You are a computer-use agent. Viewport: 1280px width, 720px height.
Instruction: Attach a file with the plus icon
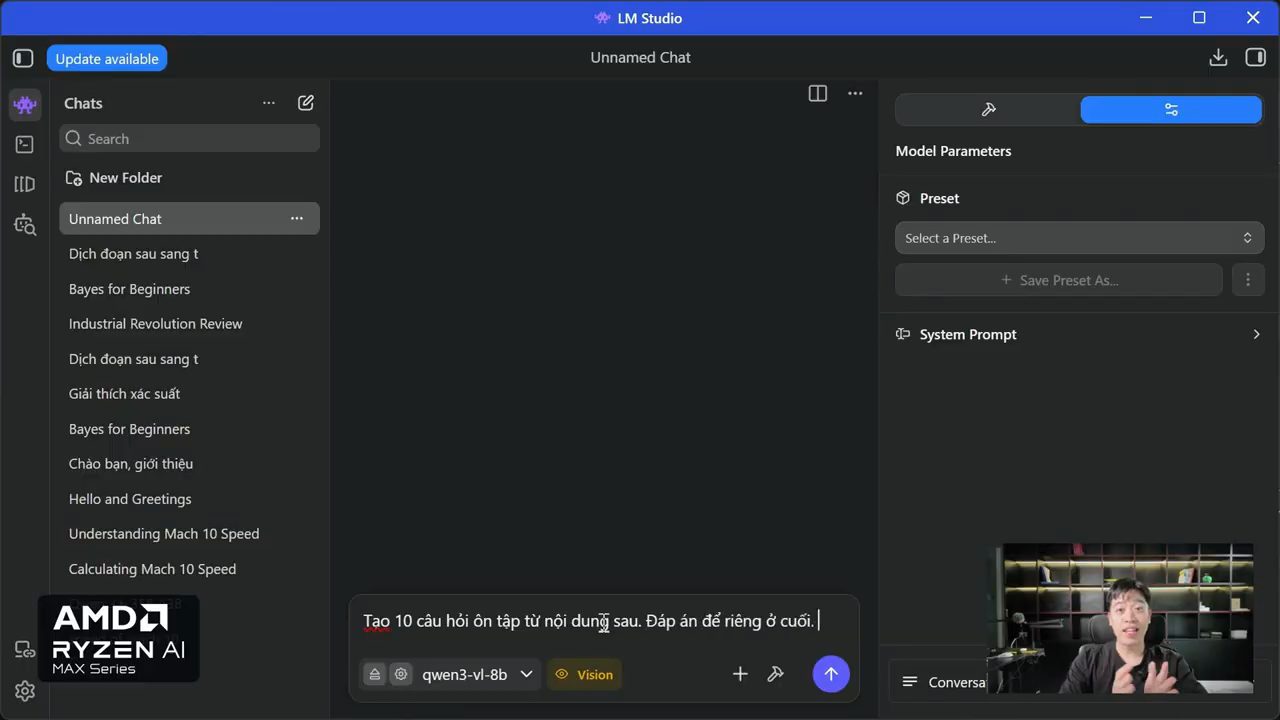pyautogui.click(x=740, y=674)
